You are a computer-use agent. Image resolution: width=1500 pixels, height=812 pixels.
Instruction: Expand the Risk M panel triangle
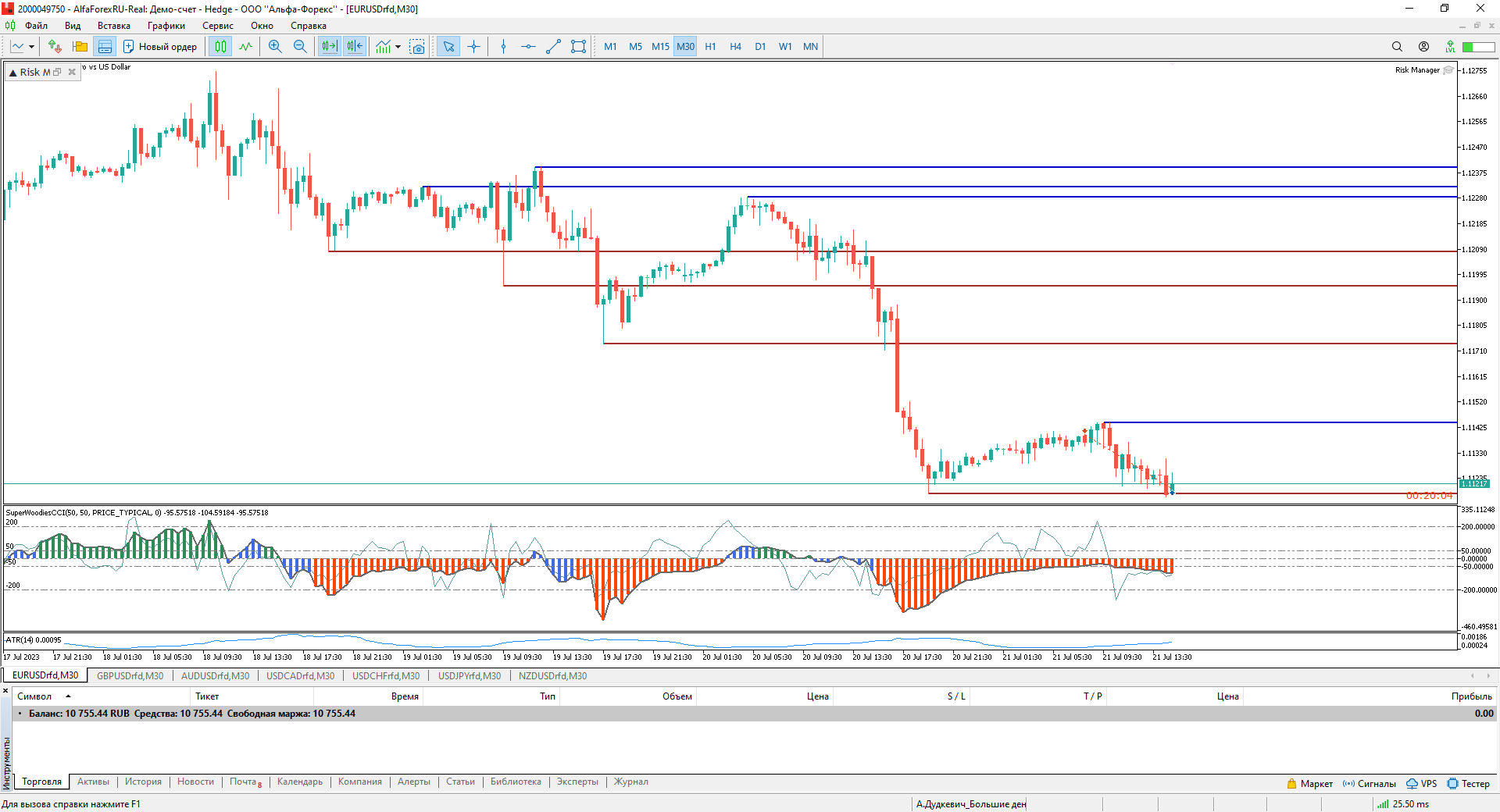12,73
